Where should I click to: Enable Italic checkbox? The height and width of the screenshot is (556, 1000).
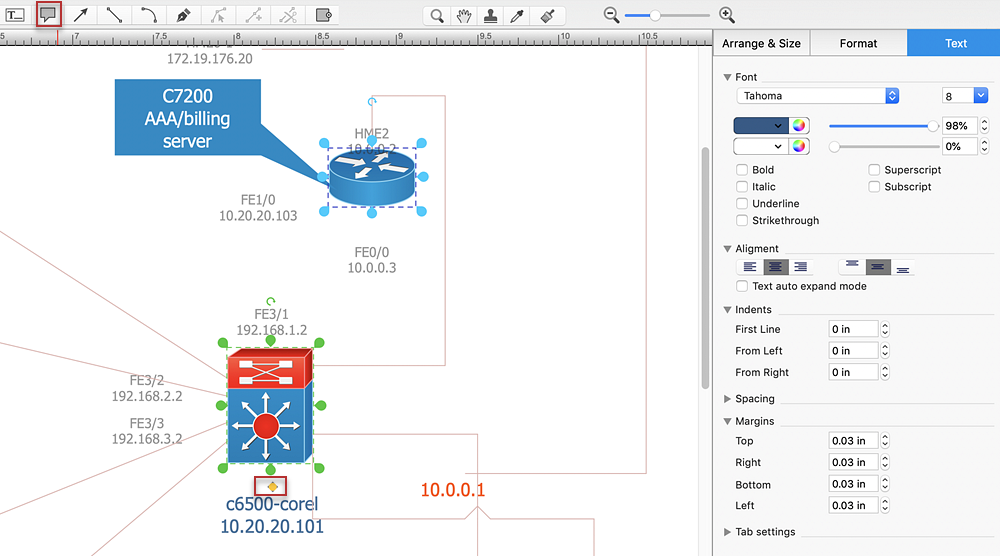pos(742,187)
